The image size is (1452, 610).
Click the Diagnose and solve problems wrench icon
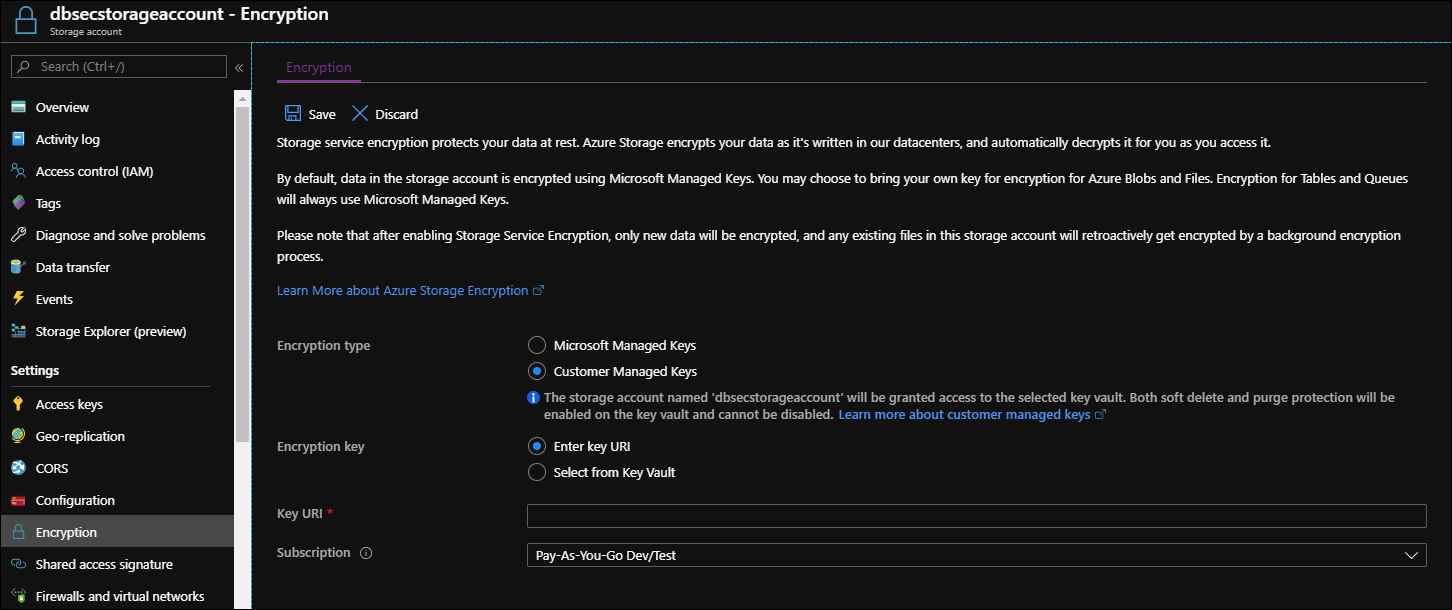point(18,235)
